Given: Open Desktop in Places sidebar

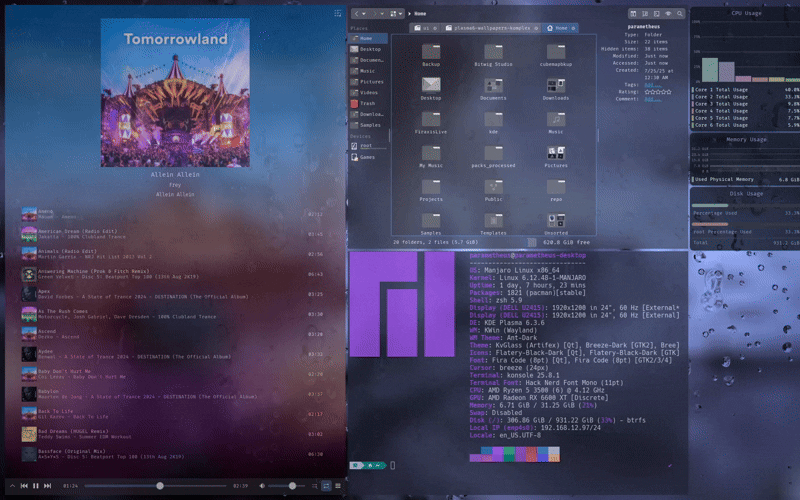Looking at the screenshot, I should coord(368,49).
